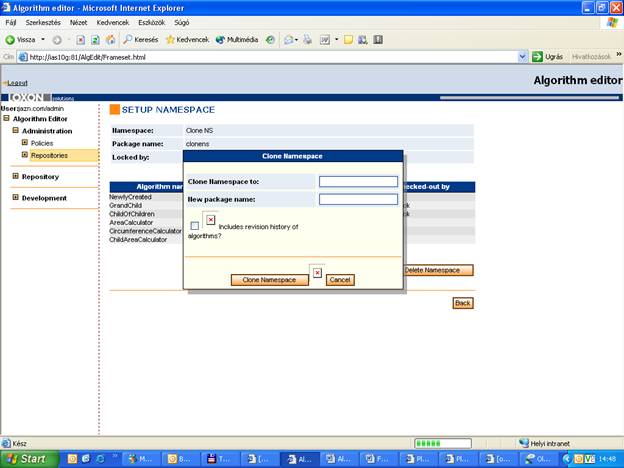Open the Keresés search pane
Screen dimensions: 624x468
pos(141,40)
